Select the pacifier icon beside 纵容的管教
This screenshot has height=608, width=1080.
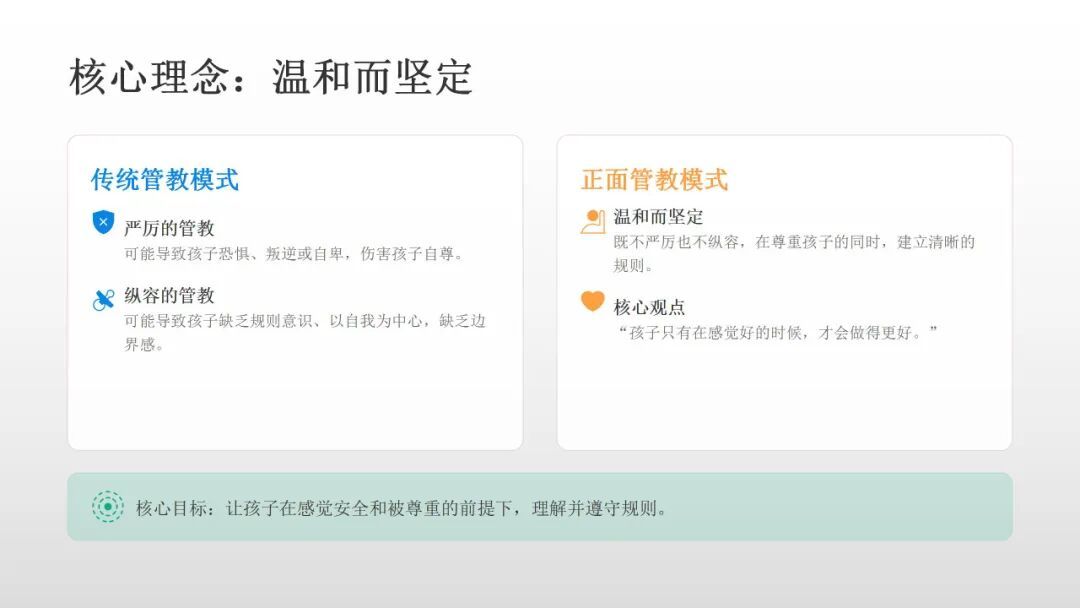coord(103,299)
